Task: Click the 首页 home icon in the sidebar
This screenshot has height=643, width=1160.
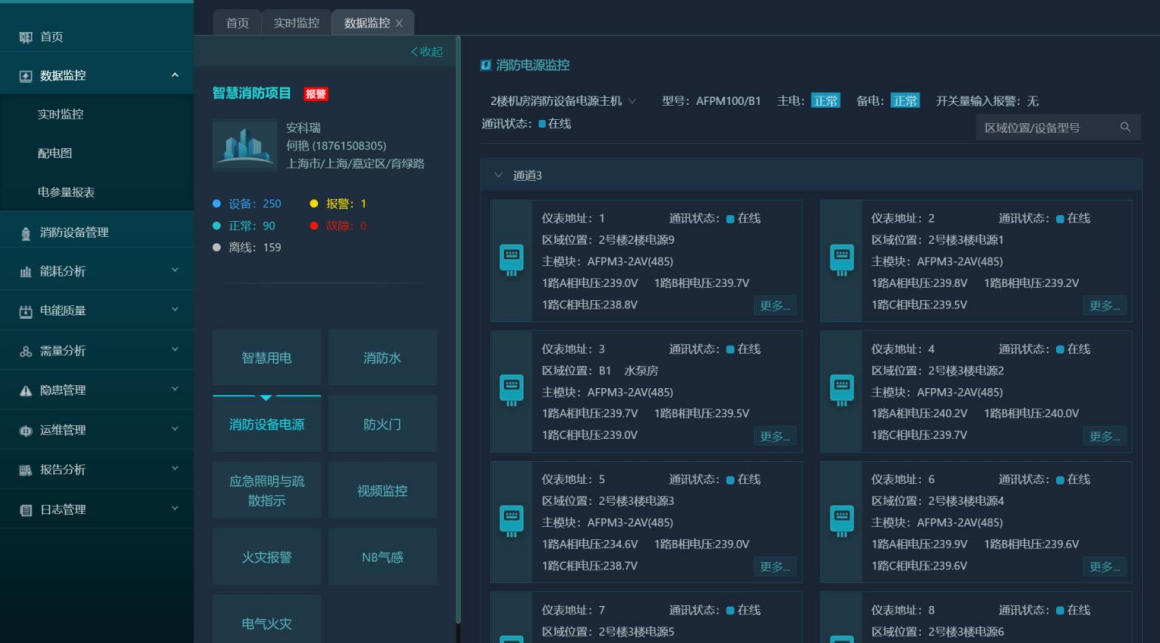Action: pyautogui.click(x=26, y=37)
